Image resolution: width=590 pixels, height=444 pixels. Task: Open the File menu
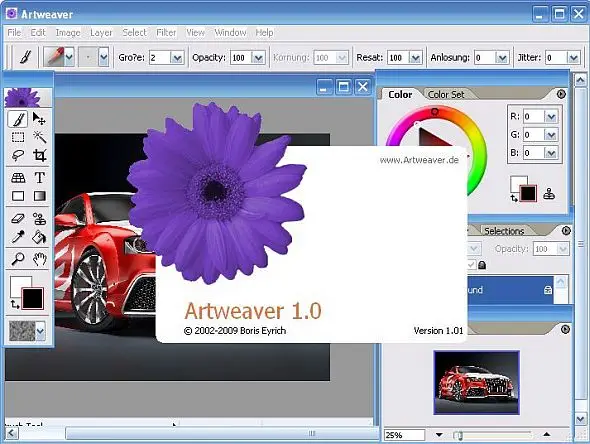tap(14, 33)
